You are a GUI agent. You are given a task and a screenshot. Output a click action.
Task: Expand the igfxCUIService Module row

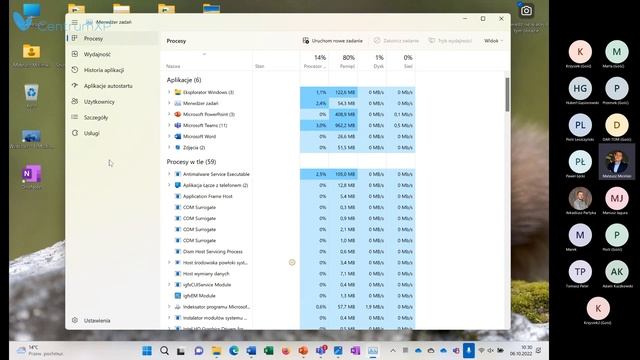pyautogui.click(x=169, y=284)
